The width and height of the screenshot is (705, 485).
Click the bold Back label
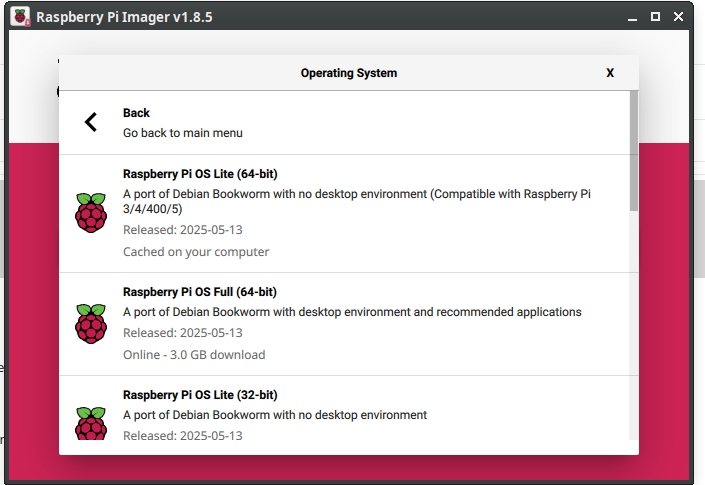pyautogui.click(x=136, y=113)
